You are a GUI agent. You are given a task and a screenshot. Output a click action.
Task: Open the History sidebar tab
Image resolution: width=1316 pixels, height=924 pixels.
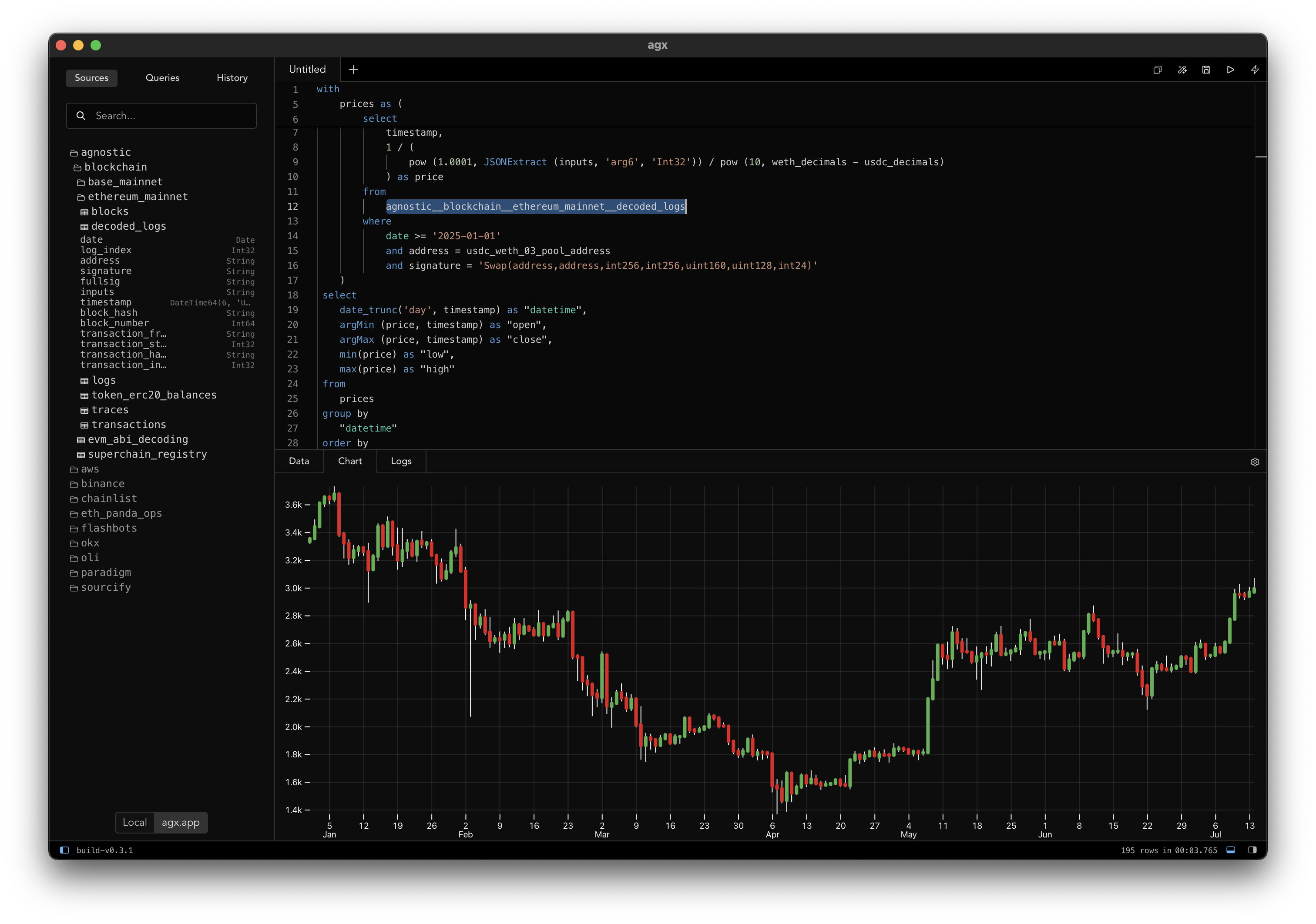coord(232,78)
